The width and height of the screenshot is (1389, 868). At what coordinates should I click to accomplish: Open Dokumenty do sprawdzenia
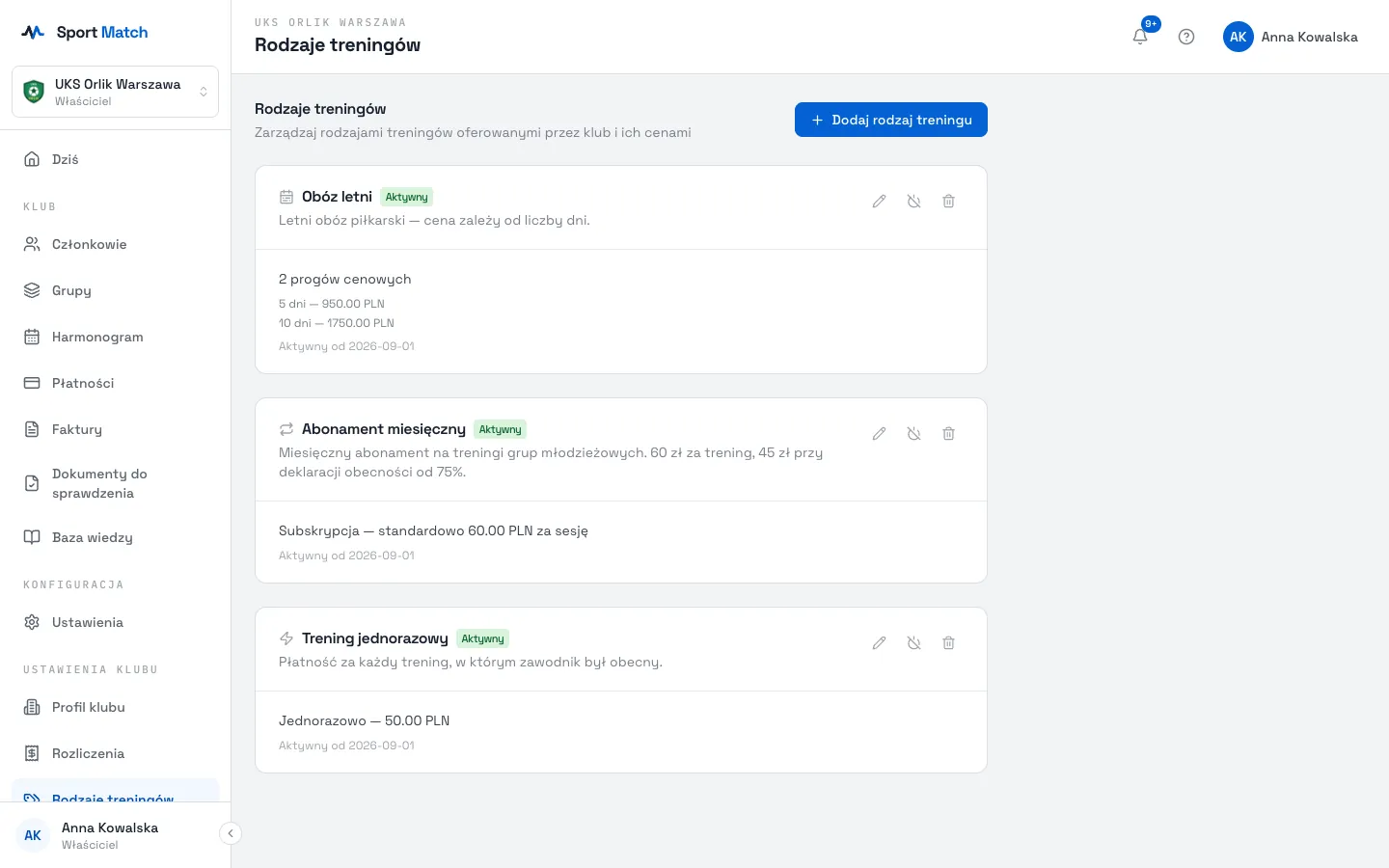click(x=116, y=483)
